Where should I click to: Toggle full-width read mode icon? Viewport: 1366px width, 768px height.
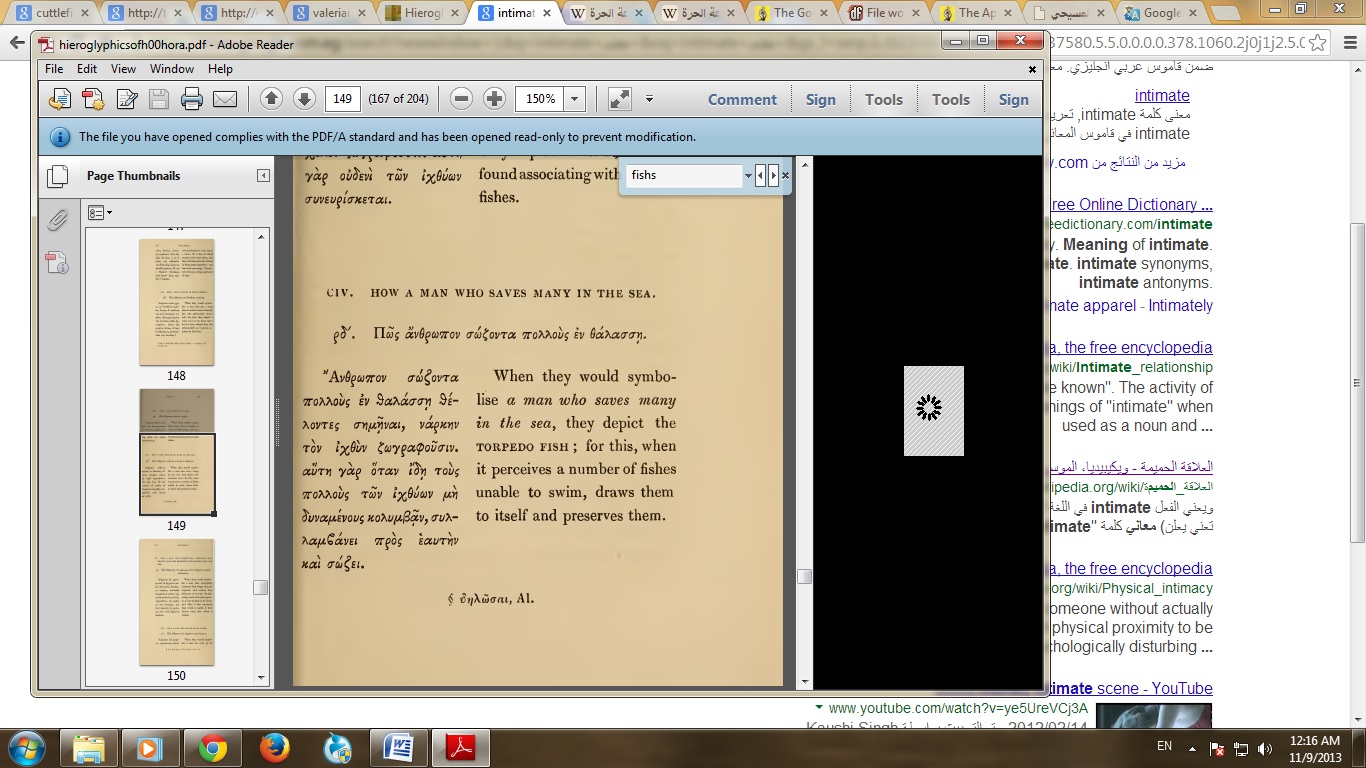point(620,99)
